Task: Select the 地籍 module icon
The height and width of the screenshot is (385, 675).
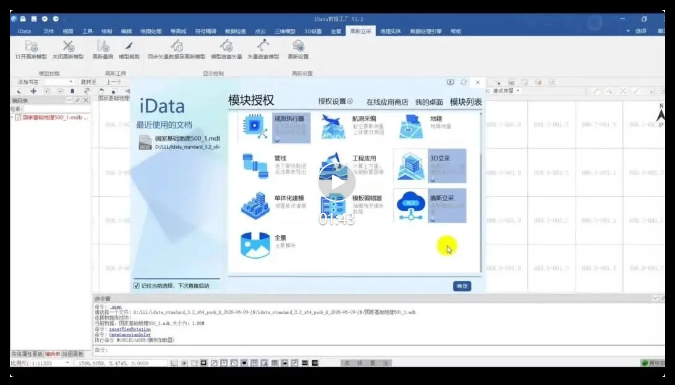Action: coord(411,127)
